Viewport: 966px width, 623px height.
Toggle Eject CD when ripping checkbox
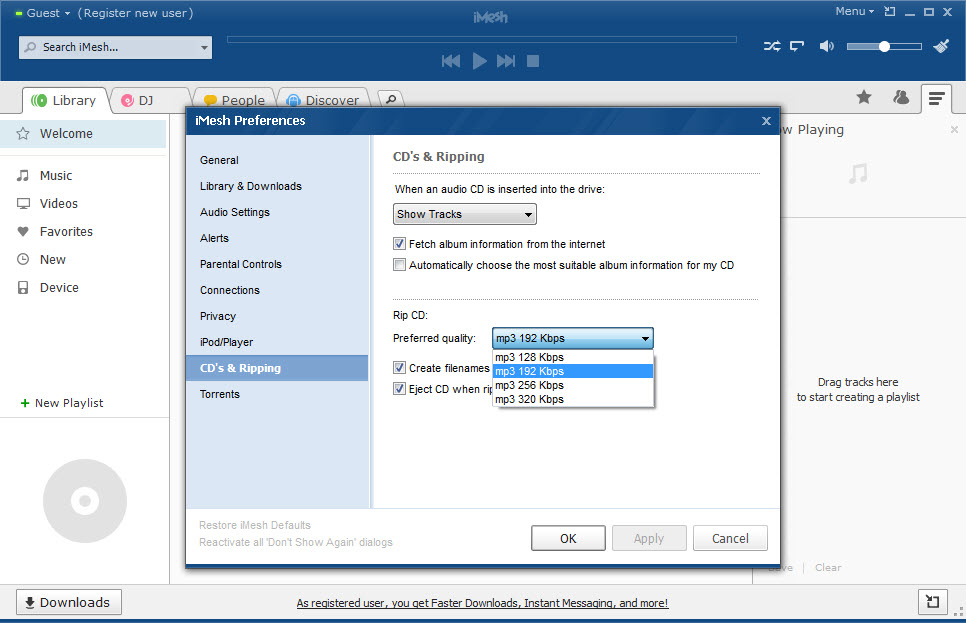pyautogui.click(x=399, y=389)
